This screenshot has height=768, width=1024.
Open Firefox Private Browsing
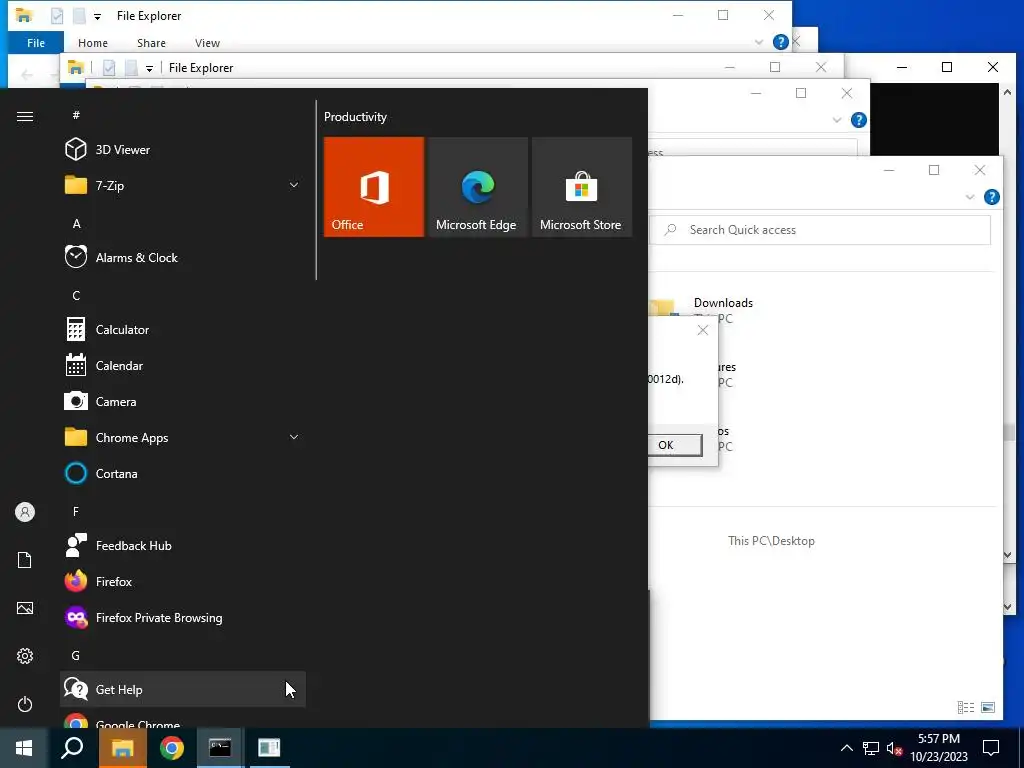183,618
